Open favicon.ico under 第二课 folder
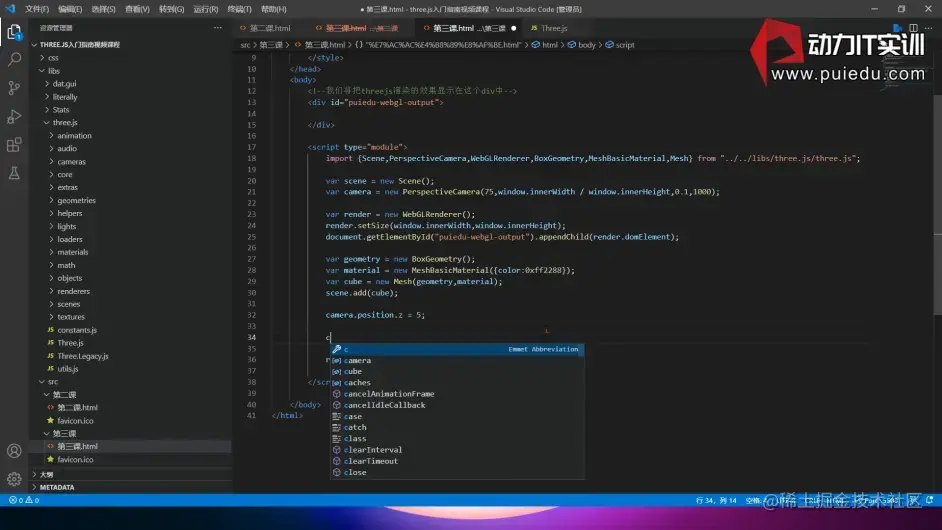Viewport: 942px width, 530px height. click(75, 421)
